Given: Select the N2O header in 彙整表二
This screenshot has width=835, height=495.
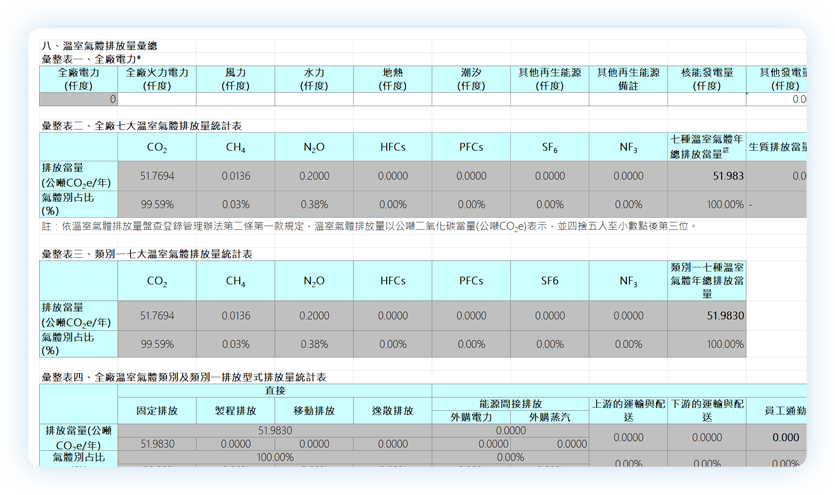Looking at the screenshot, I should [314, 147].
